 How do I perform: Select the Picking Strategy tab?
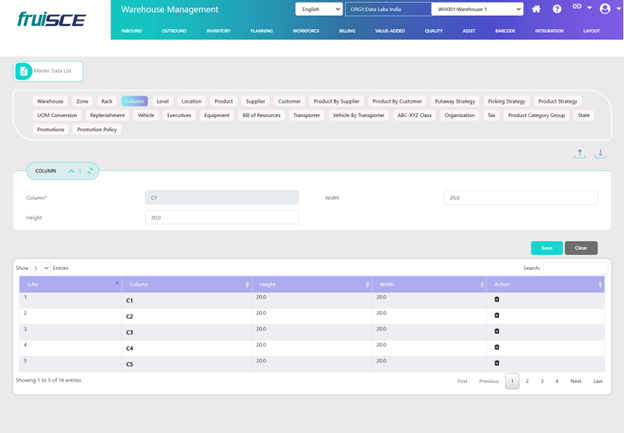(507, 101)
